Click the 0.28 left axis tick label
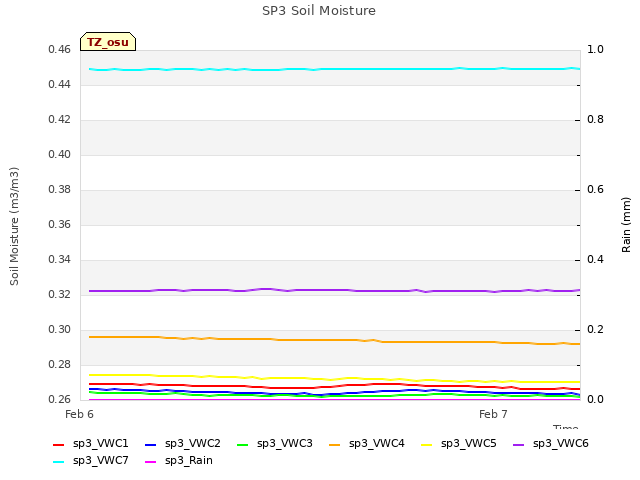This screenshot has width=640, height=480. 60,364
